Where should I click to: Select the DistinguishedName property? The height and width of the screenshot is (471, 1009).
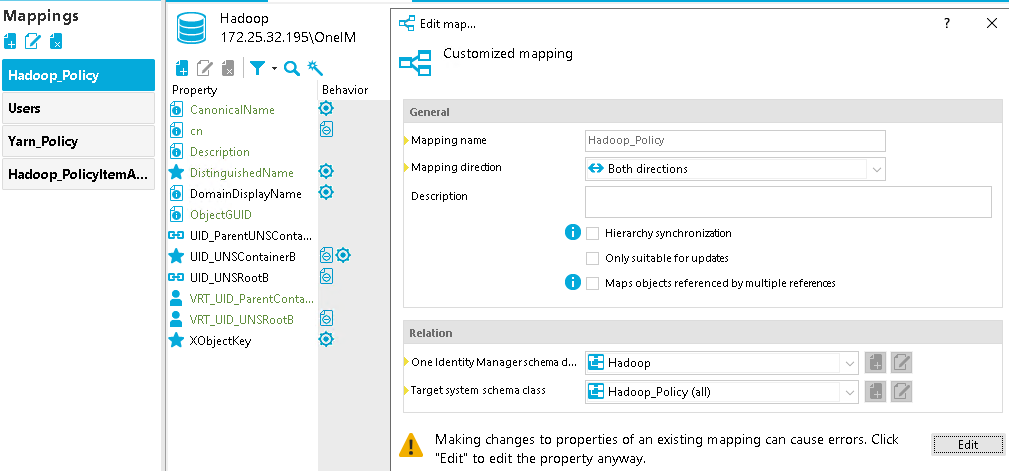pyautogui.click(x=241, y=172)
